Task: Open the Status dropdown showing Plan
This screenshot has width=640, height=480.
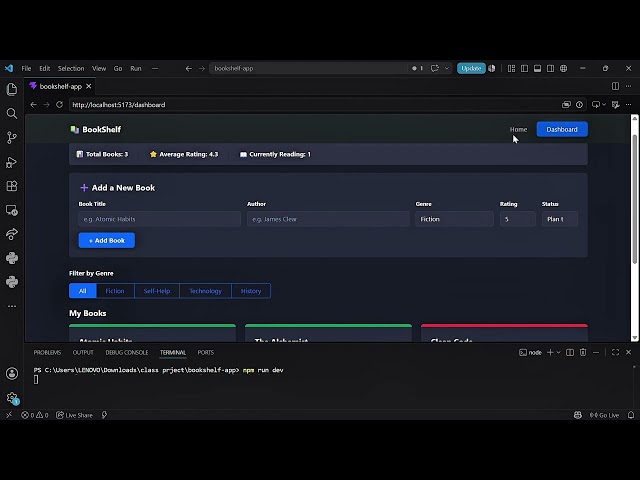Action: pyautogui.click(x=560, y=219)
